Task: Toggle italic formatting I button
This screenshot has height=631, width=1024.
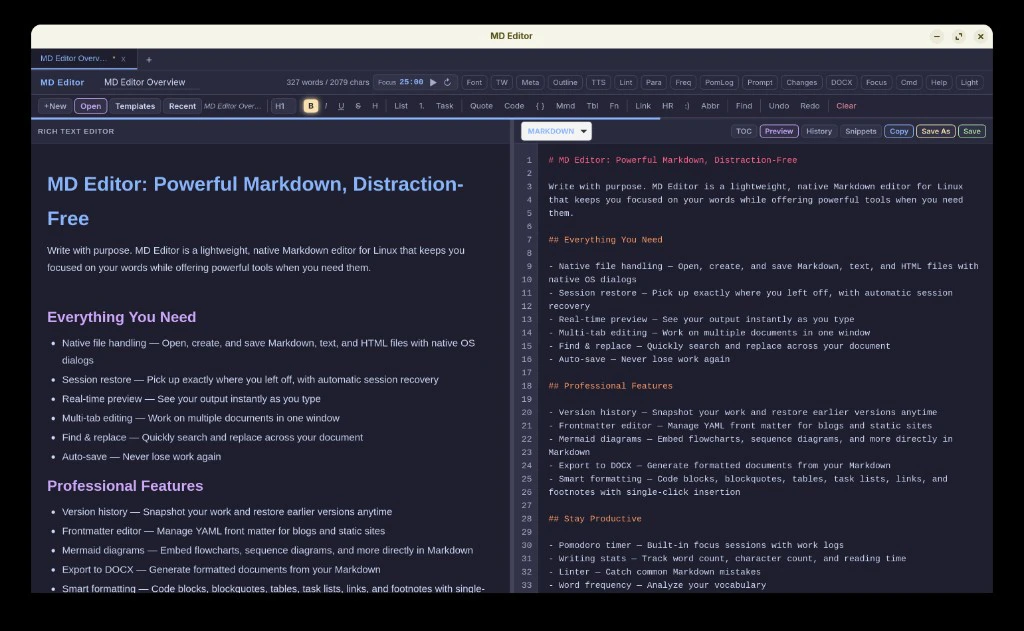Action: (x=326, y=106)
